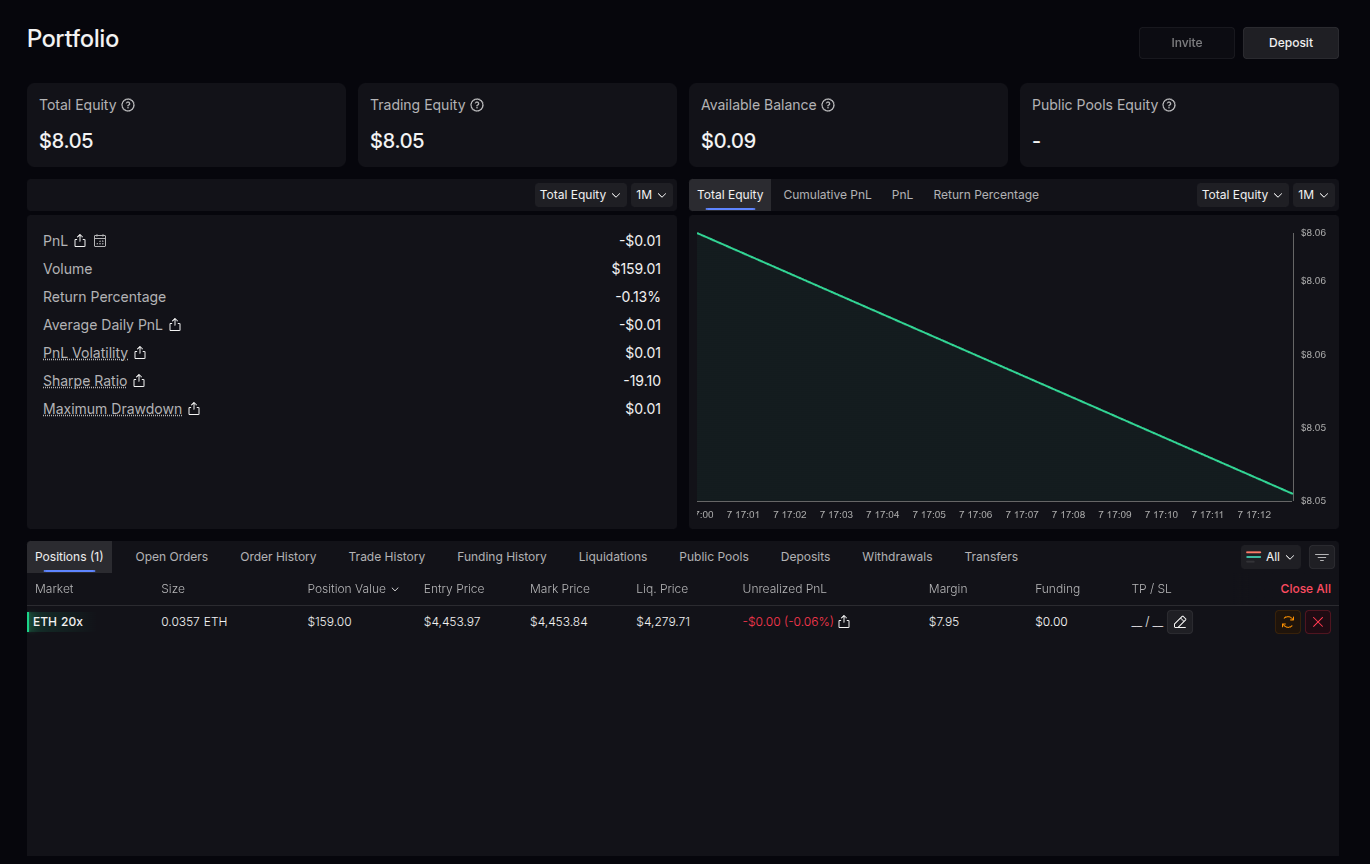The height and width of the screenshot is (864, 1370).
Task: Sort by the Position Value column
Action: (x=352, y=589)
